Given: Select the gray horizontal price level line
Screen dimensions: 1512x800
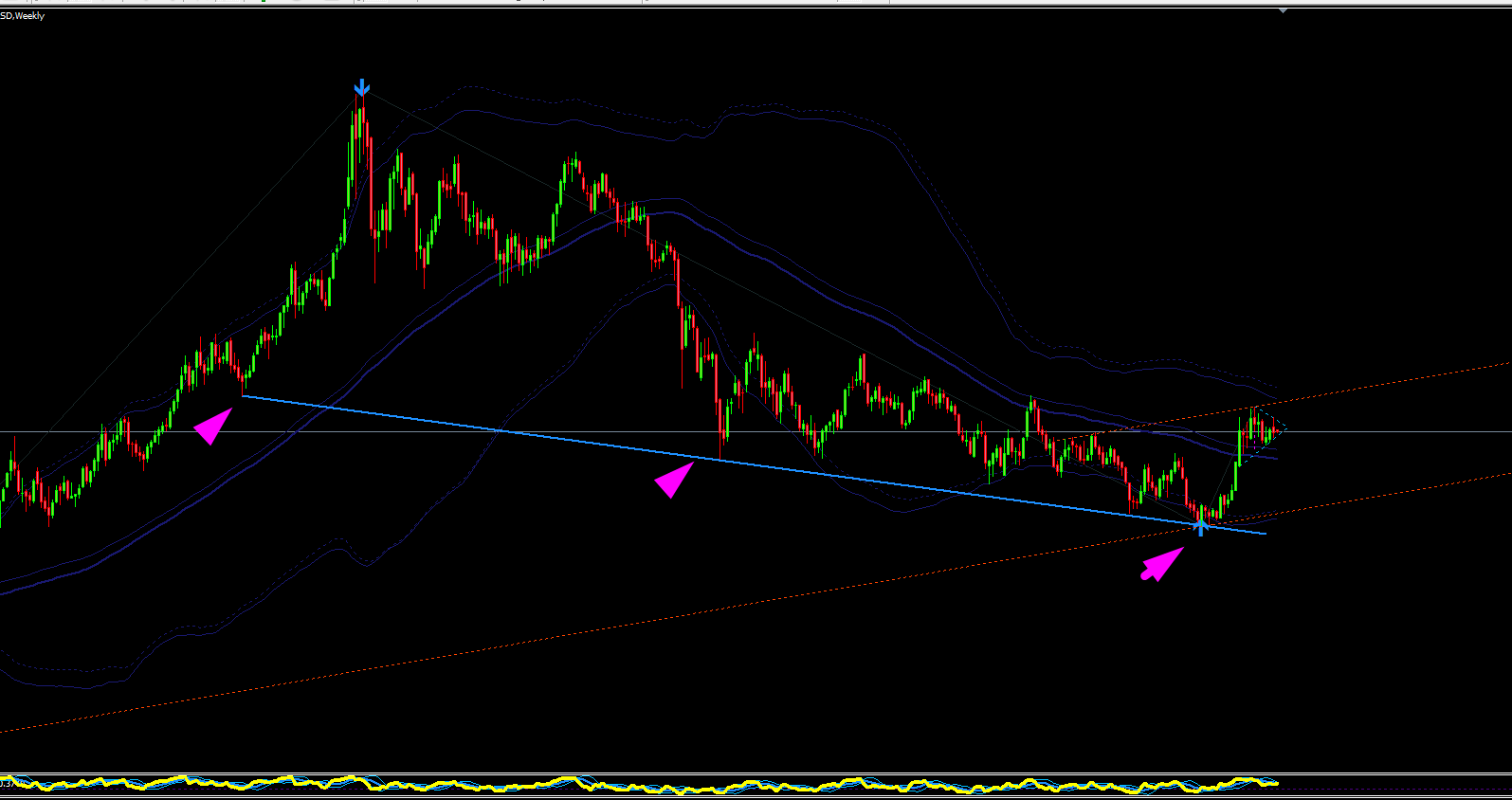Looking at the screenshot, I should pyautogui.click(x=756, y=432).
